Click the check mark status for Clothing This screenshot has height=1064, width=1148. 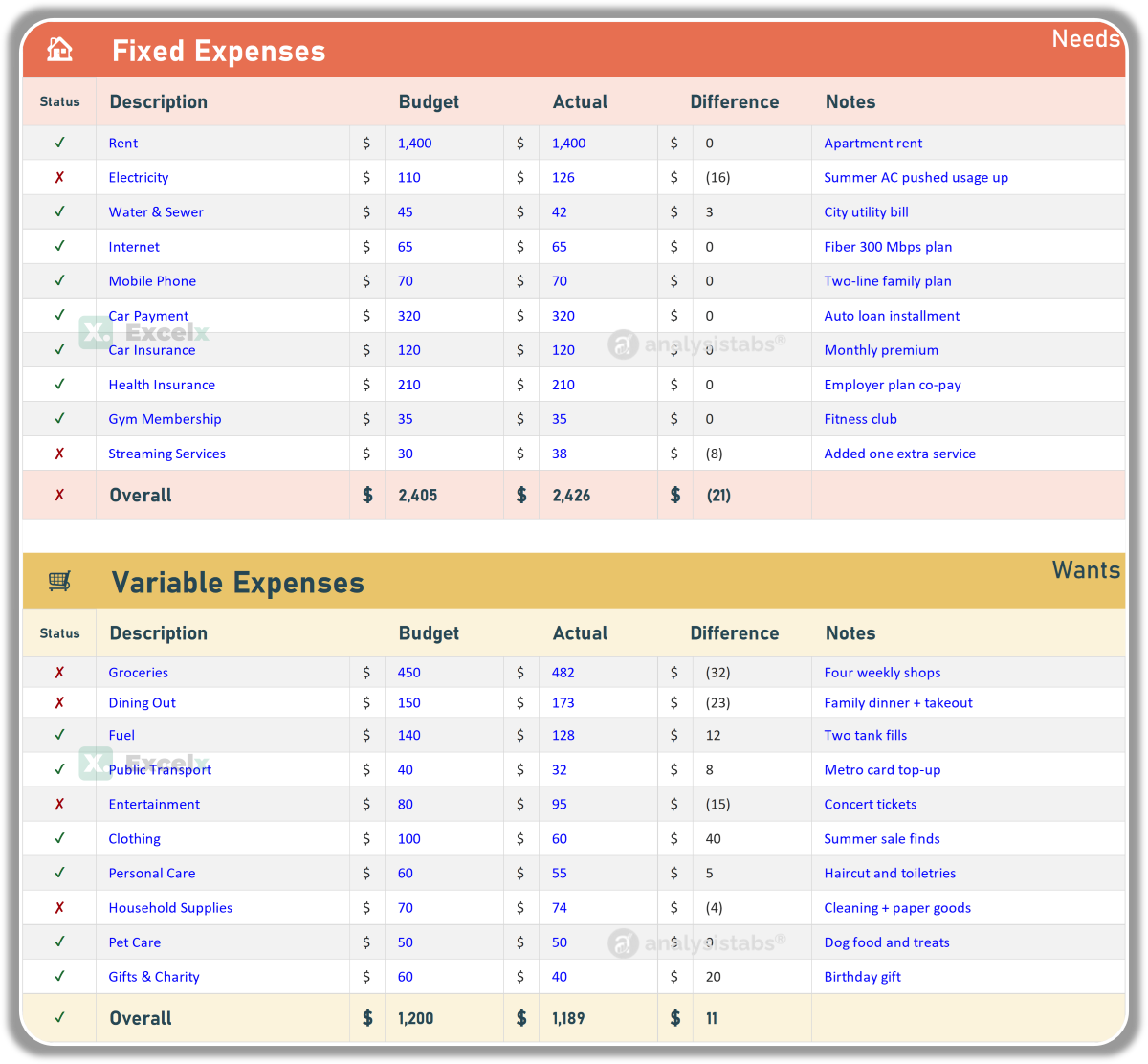(59, 838)
